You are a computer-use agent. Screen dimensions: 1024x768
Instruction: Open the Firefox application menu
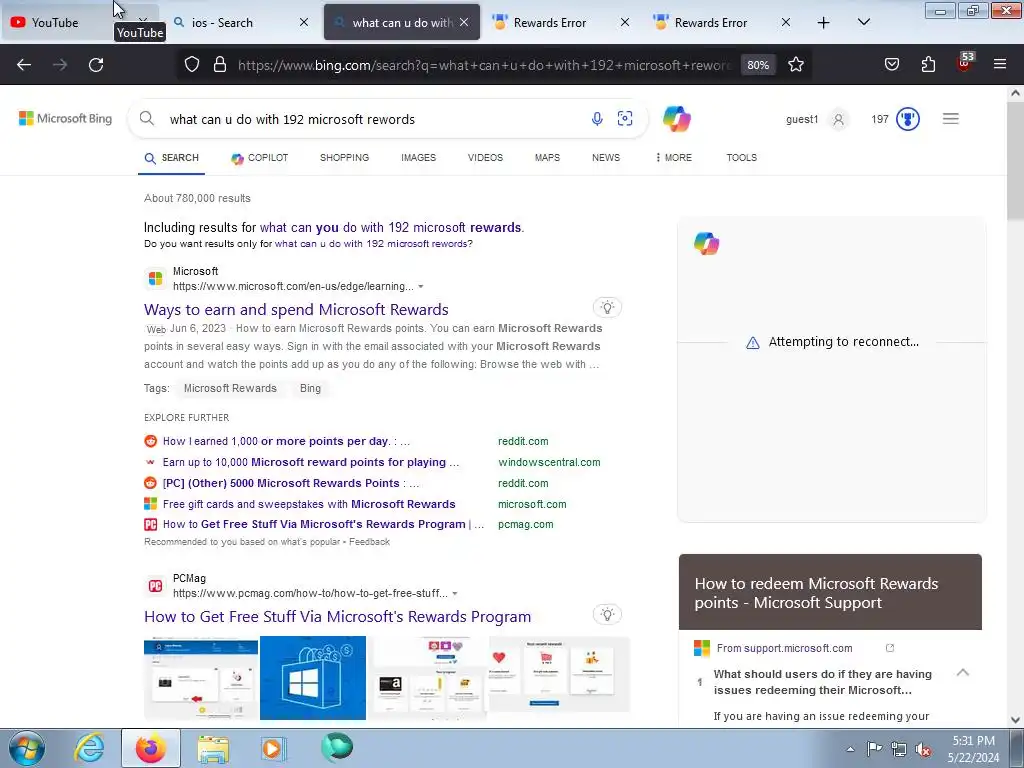(x=1000, y=64)
